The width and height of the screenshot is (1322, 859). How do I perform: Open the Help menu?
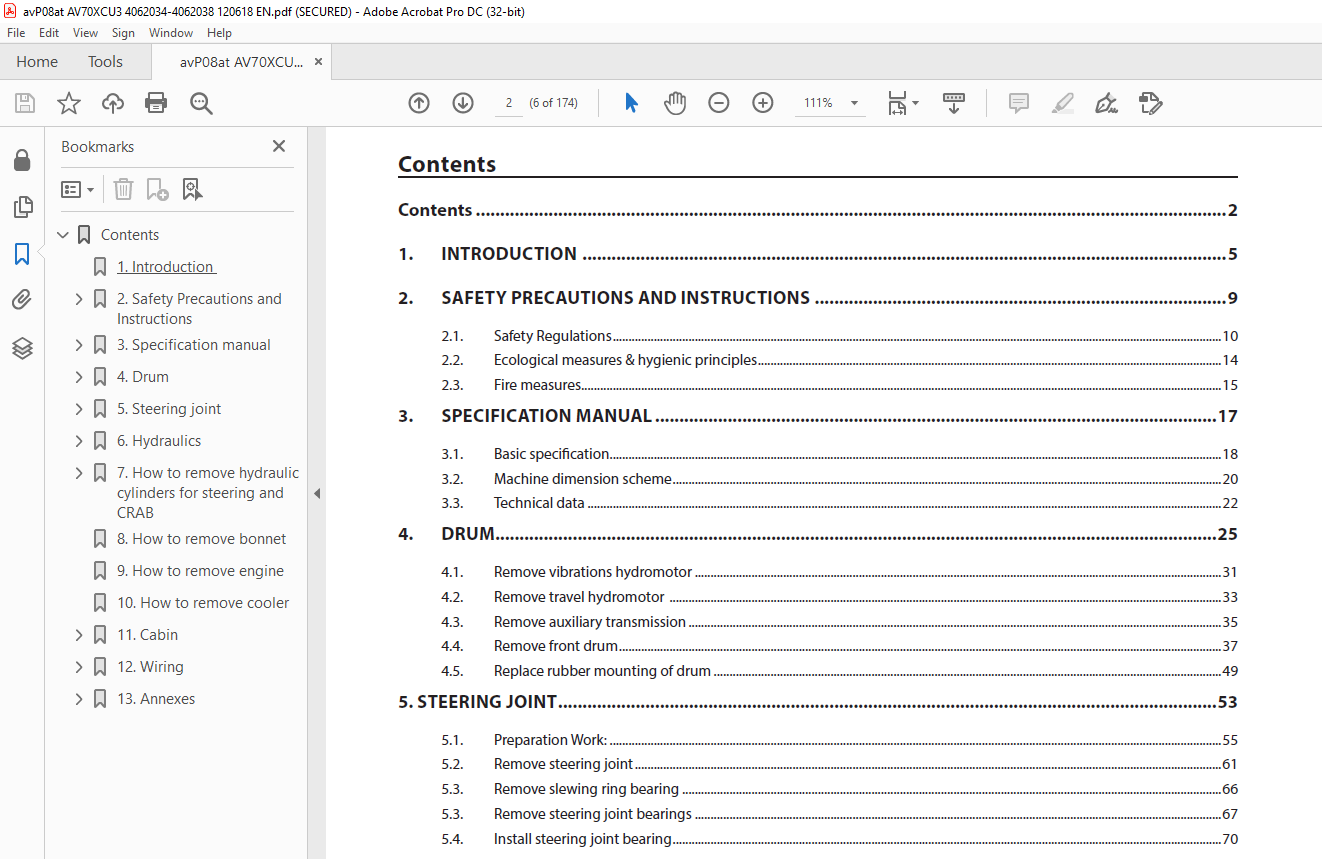(x=219, y=33)
